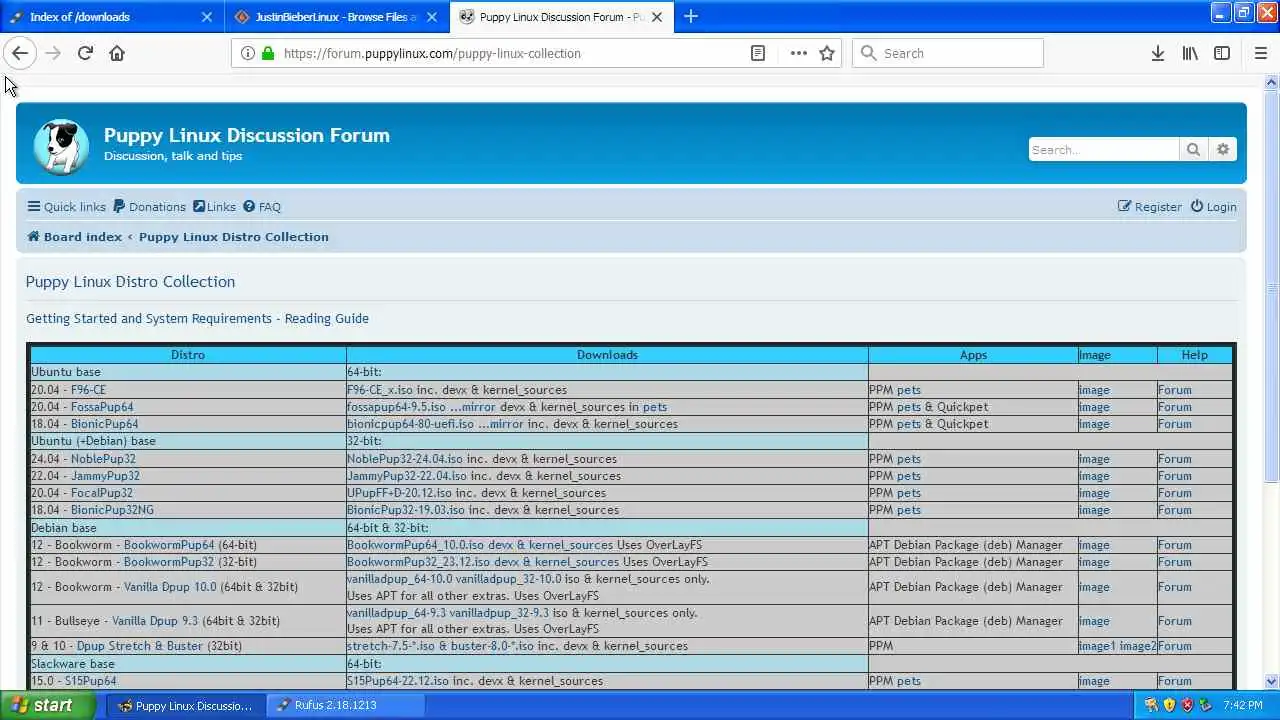Open the Forum link in F96-CE row
Screen dimensions: 1280x720
pos(1175,390)
